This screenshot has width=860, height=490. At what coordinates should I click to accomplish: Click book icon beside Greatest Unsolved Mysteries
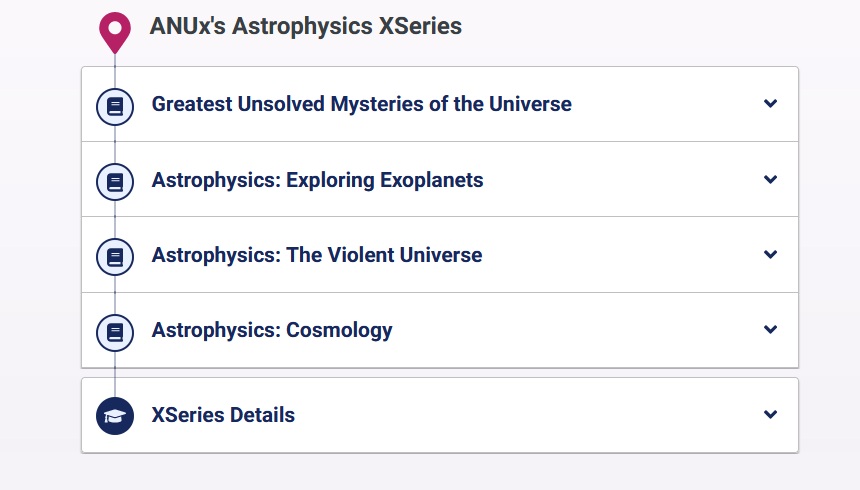point(115,105)
